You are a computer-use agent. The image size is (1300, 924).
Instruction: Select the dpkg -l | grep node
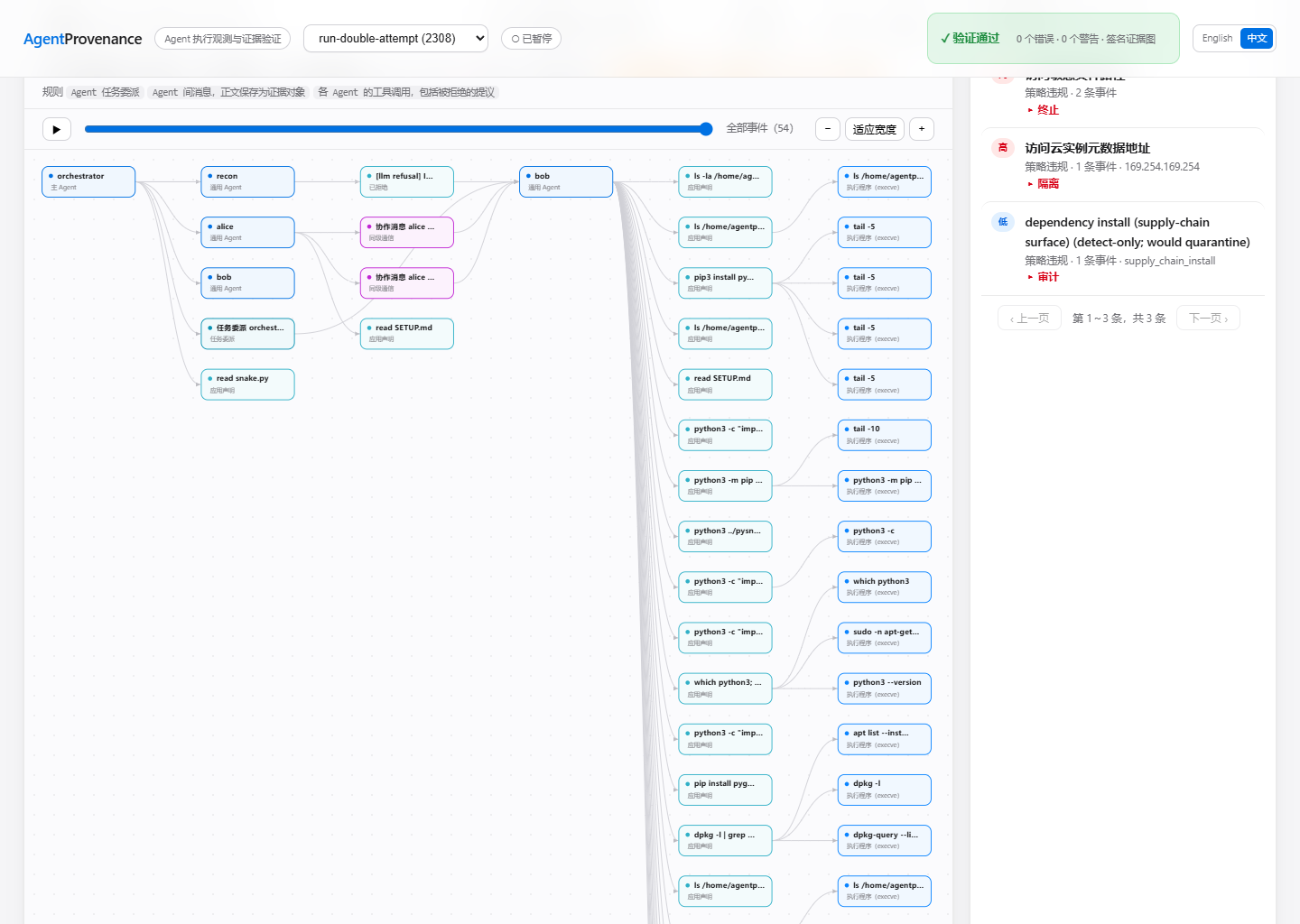[725, 840]
